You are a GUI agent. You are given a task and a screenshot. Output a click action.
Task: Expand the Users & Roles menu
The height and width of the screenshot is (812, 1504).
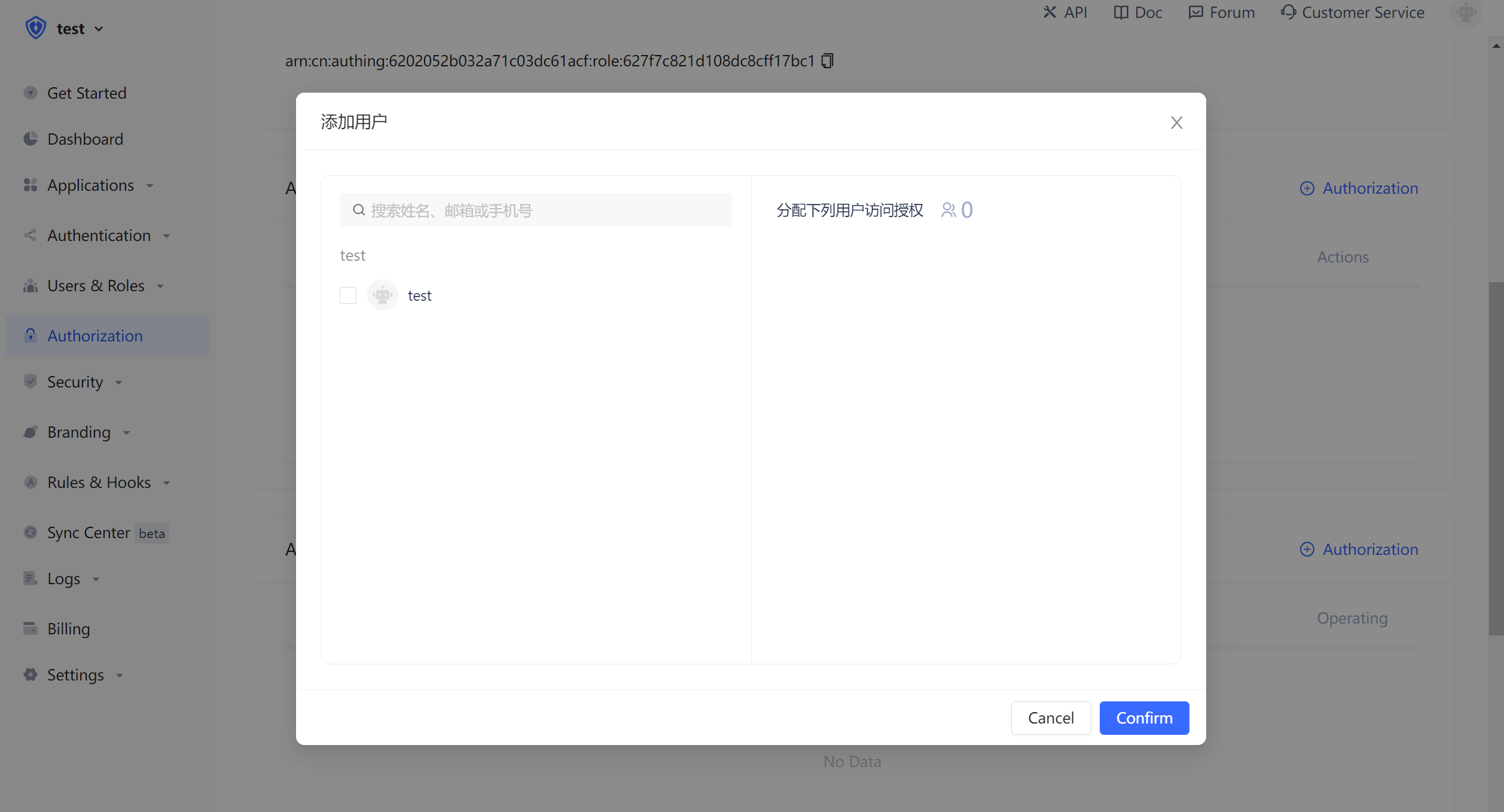96,286
